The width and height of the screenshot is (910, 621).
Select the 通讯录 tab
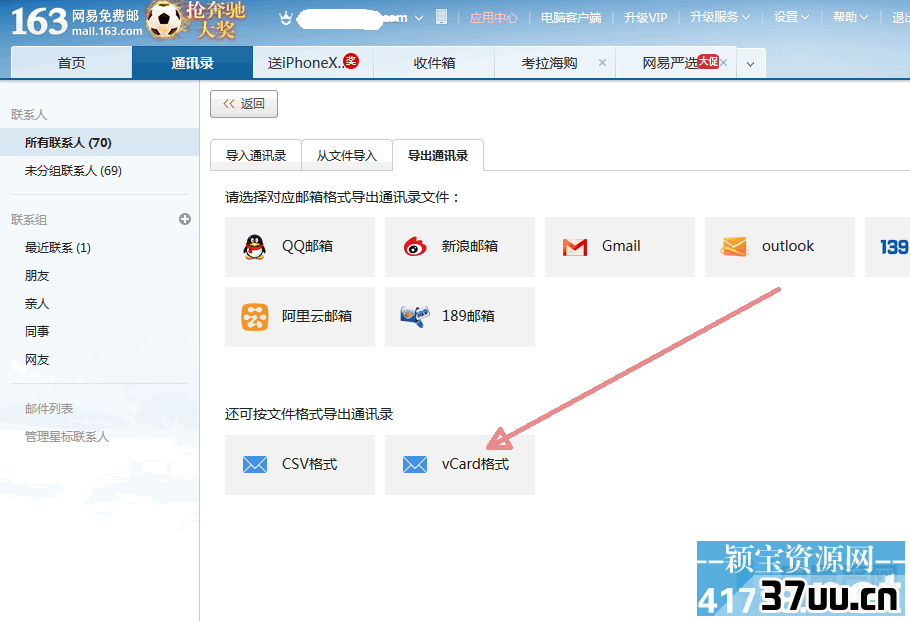tap(192, 63)
